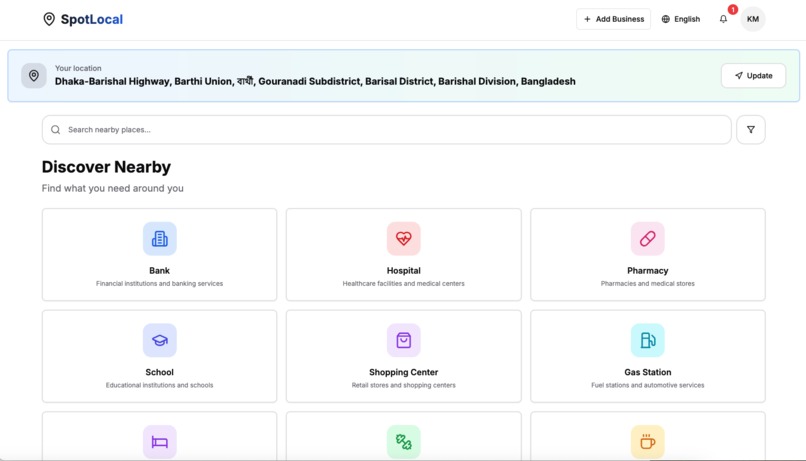Select the purple bed icon card
This screenshot has height=461, width=806.
[x=159, y=441]
